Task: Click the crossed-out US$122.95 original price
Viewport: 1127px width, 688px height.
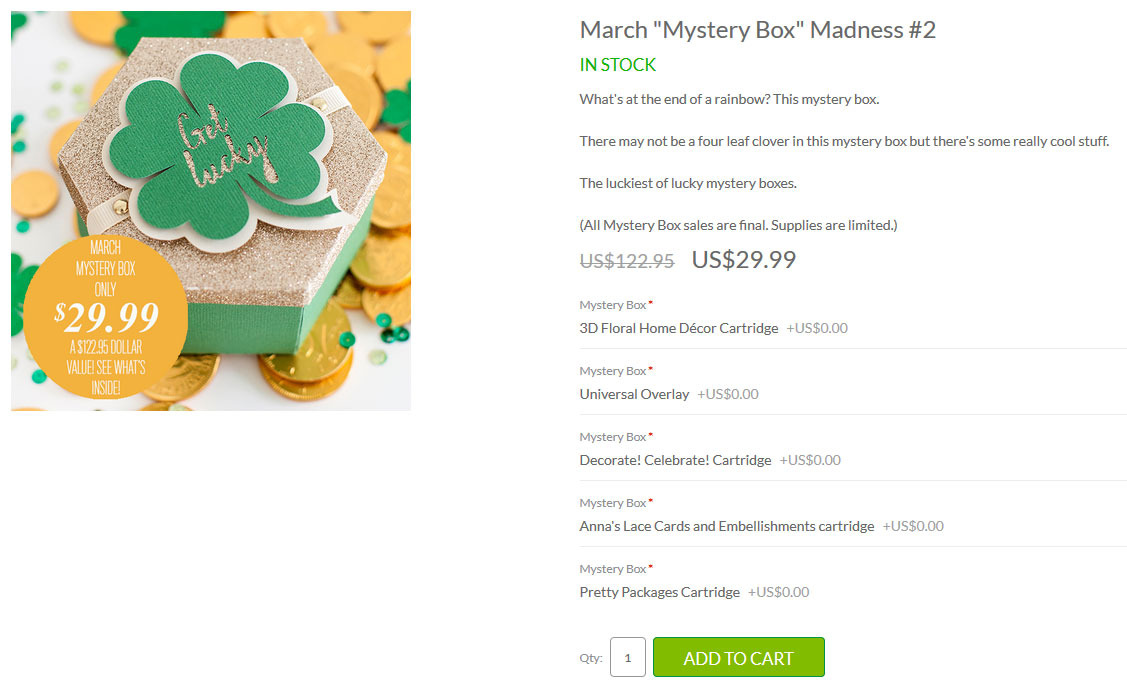Action: click(x=627, y=261)
